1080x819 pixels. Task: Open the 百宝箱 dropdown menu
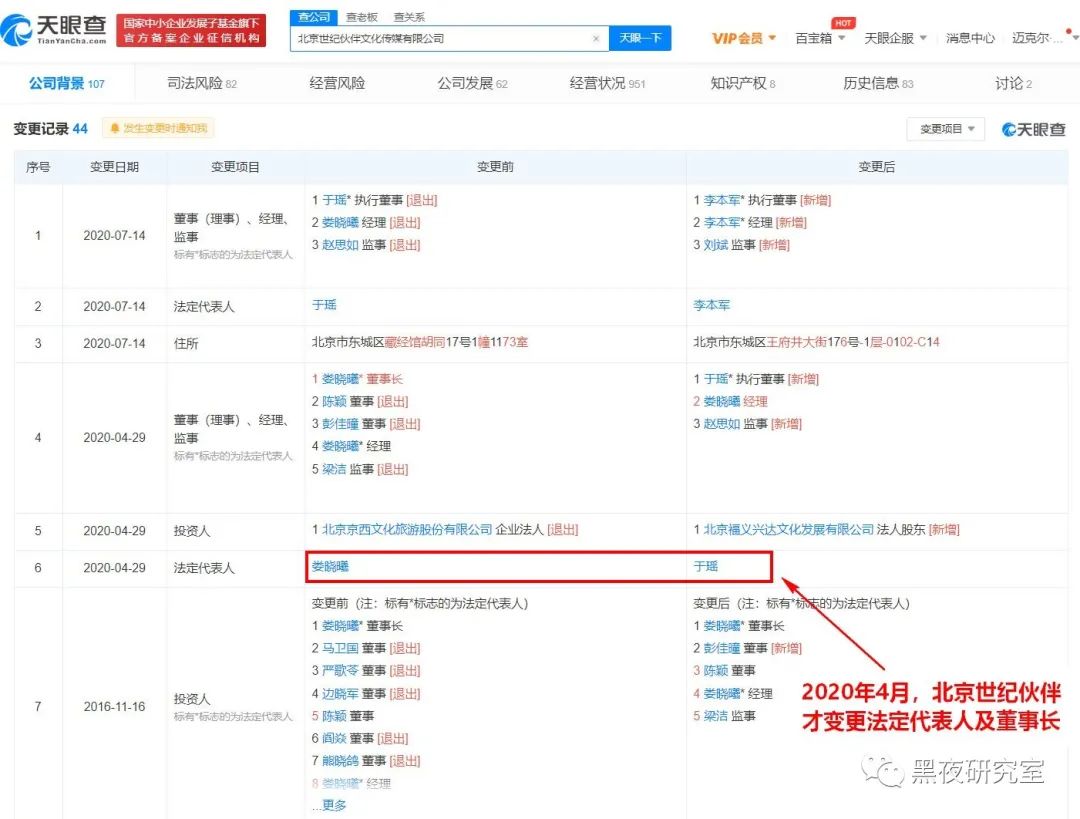tap(820, 38)
